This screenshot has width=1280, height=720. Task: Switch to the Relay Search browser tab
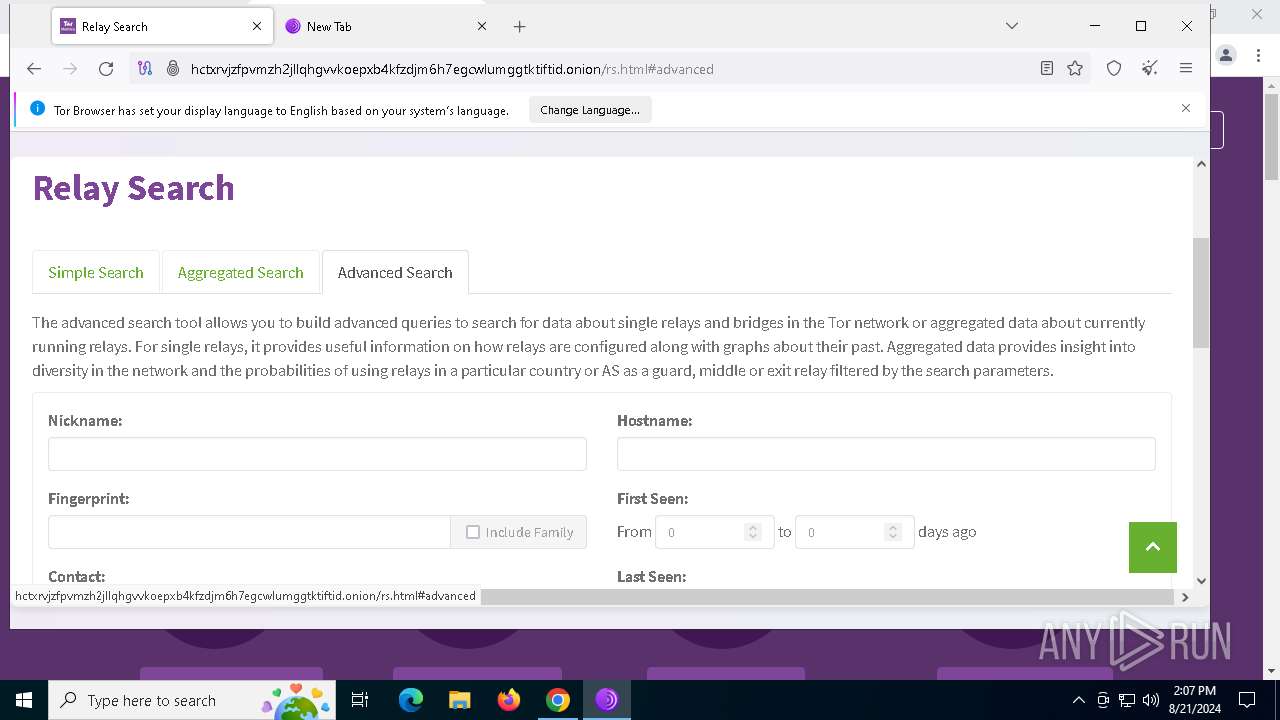(x=161, y=27)
